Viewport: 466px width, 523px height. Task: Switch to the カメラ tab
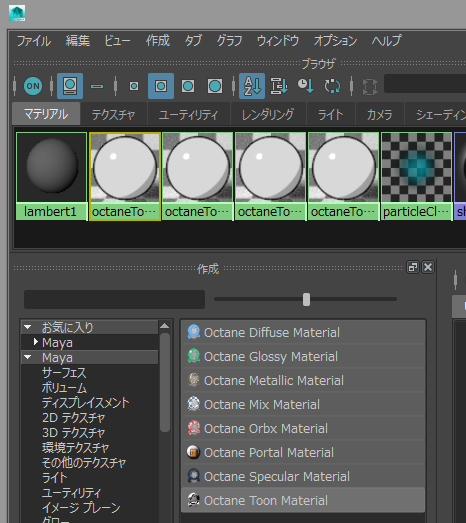(x=380, y=115)
